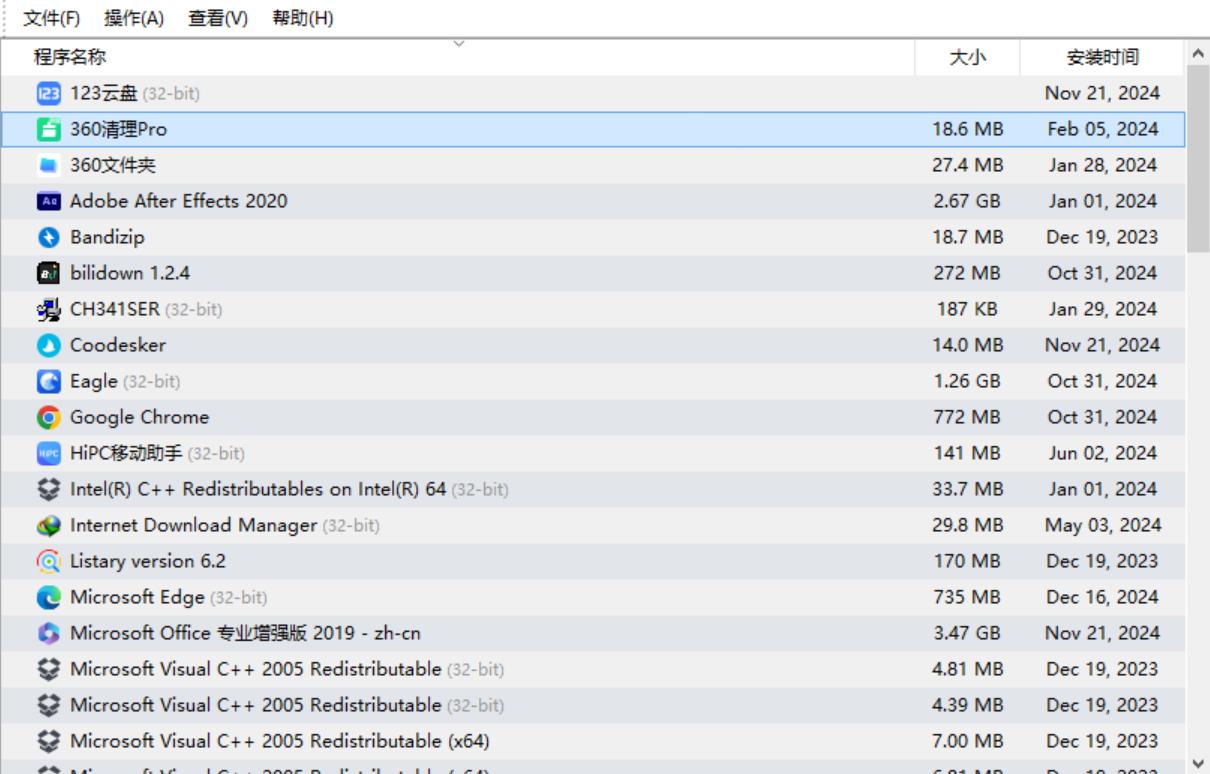Viewport: 1210px width, 774px height.
Task: Select the Adobe After Effects icon
Action: click(48, 201)
